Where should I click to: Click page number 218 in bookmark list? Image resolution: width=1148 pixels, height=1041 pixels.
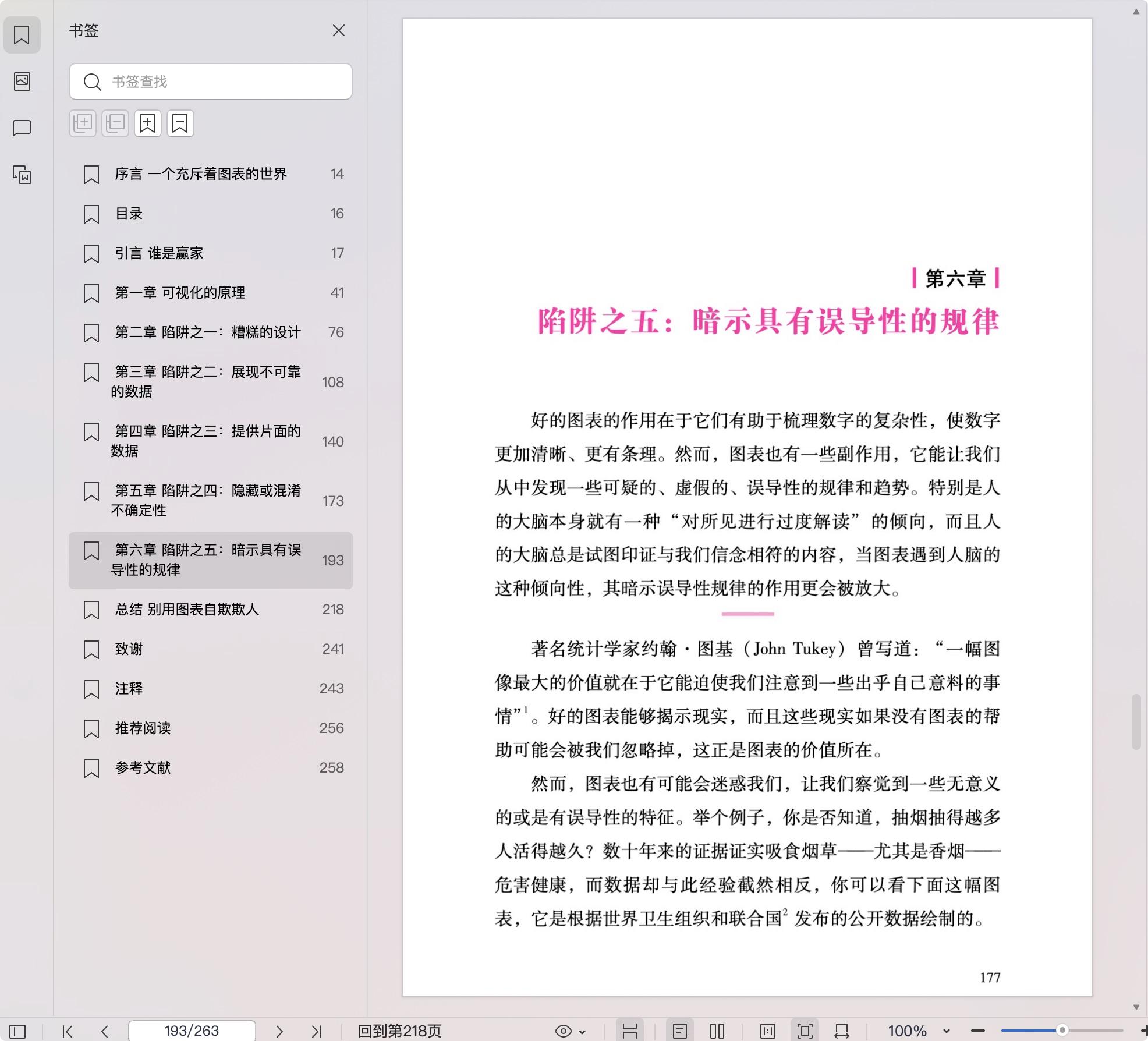pos(333,610)
